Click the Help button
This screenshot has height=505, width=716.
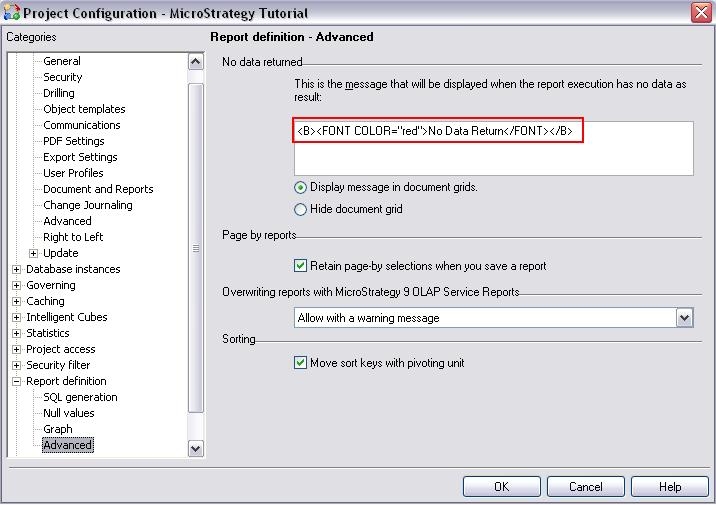click(x=670, y=487)
